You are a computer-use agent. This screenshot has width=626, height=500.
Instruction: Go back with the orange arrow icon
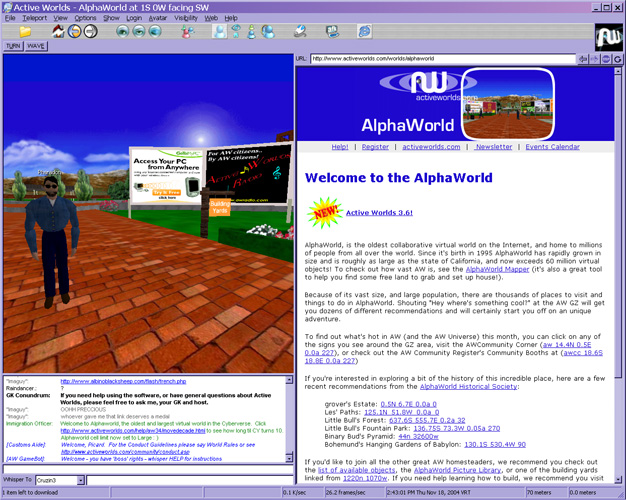tap(74, 32)
